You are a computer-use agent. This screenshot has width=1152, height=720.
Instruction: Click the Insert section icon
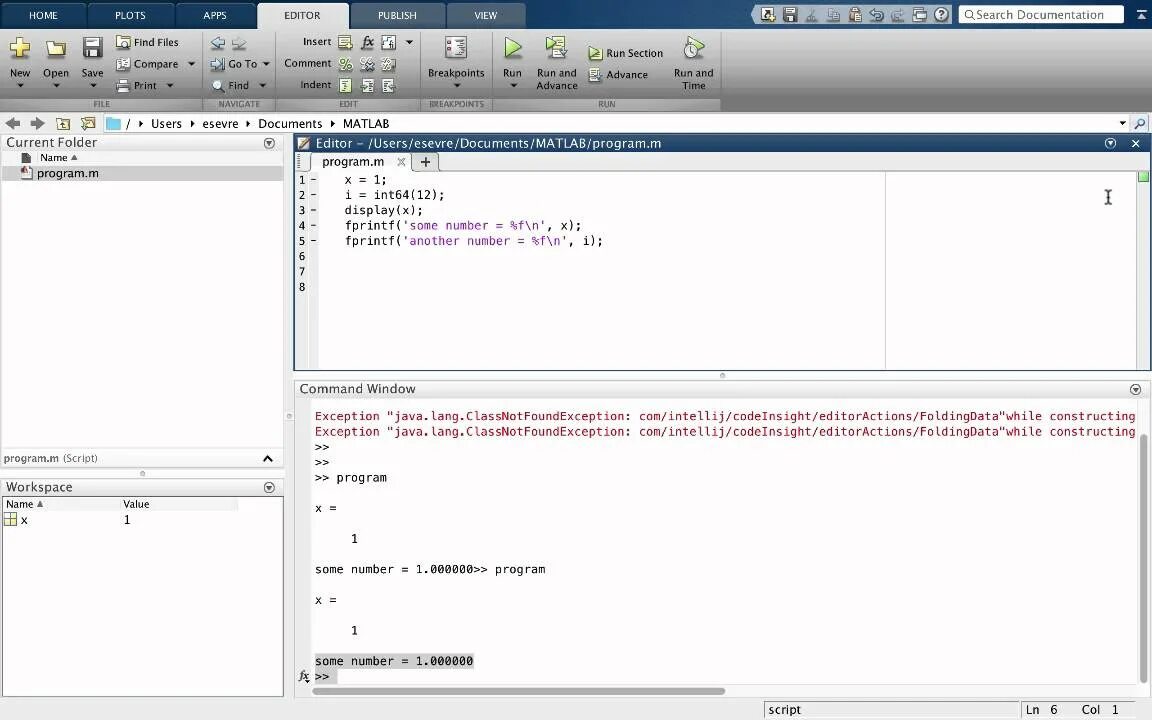(345, 43)
